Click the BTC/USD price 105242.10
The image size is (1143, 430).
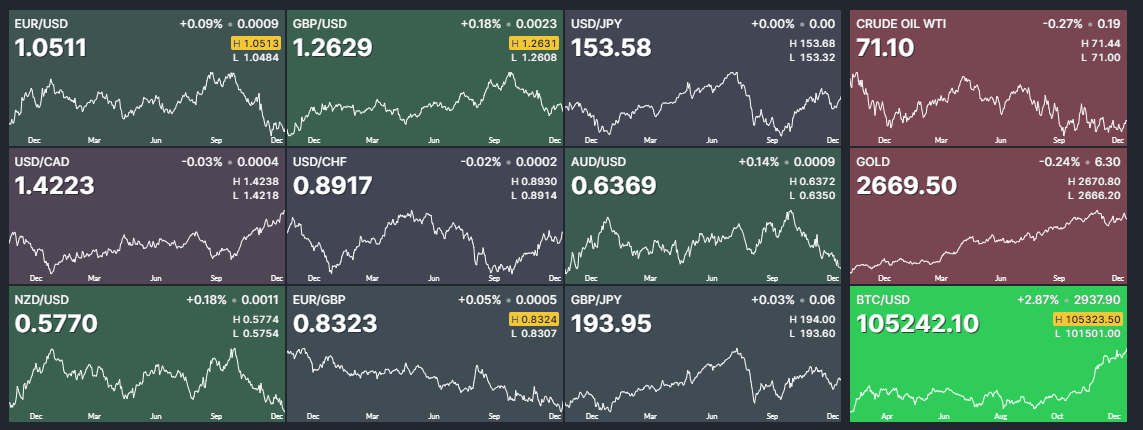pyautogui.click(x=918, y=324)
